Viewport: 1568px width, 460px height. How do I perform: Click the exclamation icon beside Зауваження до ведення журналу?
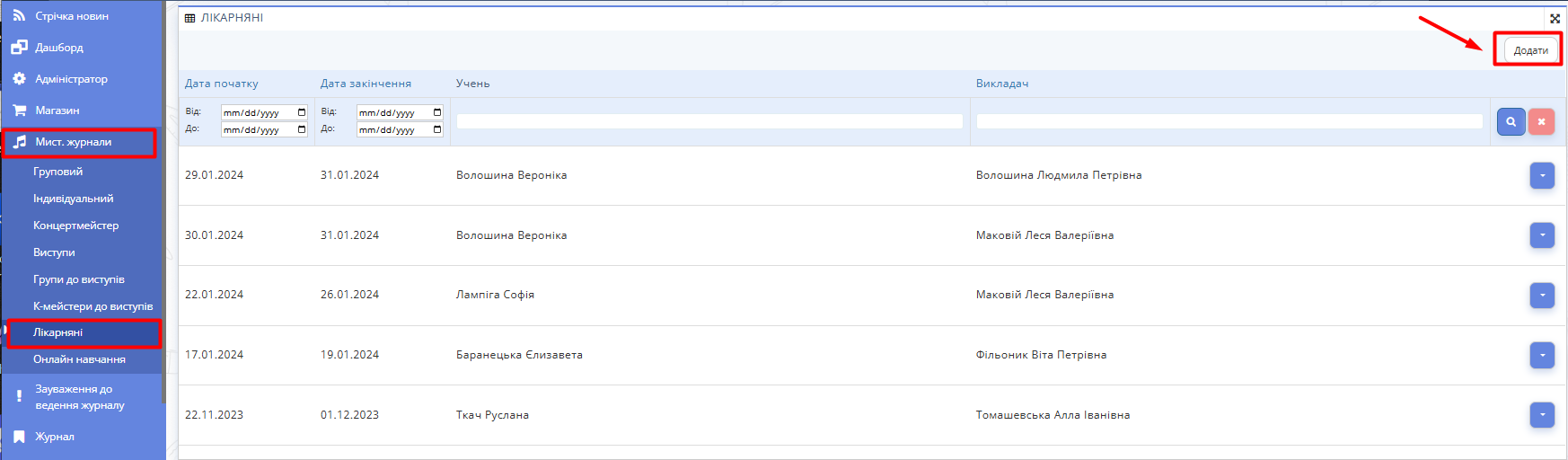point(19,396)
